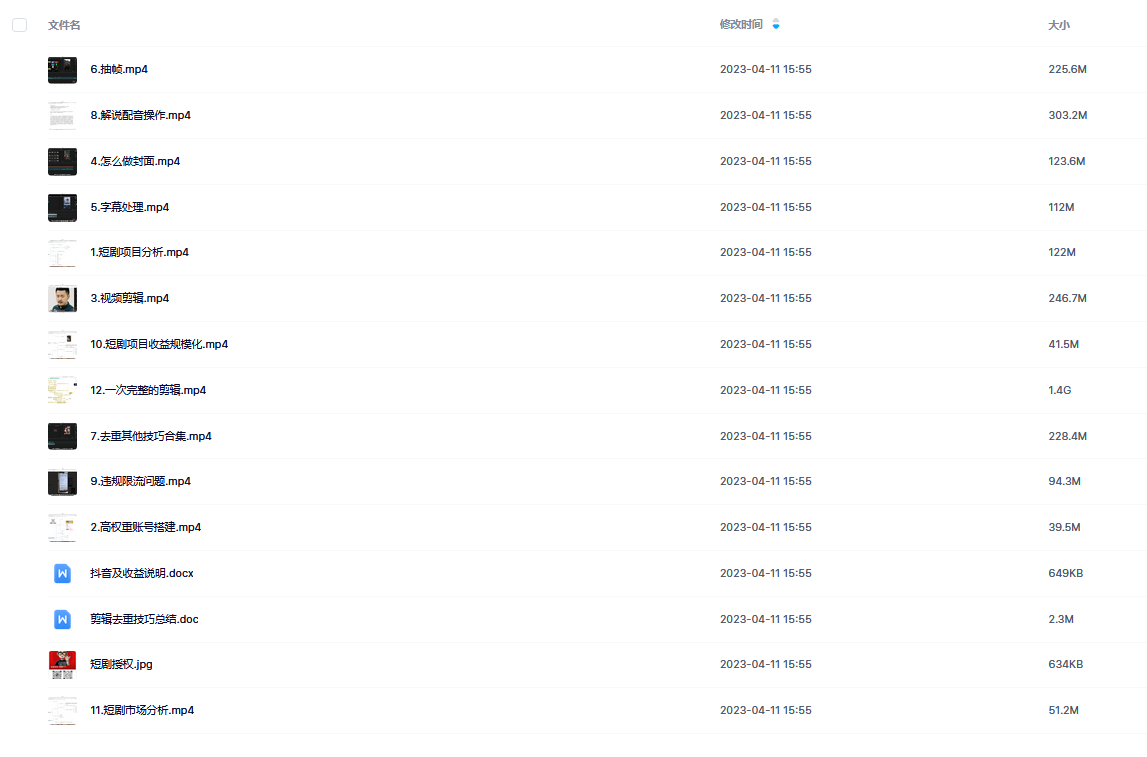Select the 11.短剧市场分析.mp4 row

point(597,711)
